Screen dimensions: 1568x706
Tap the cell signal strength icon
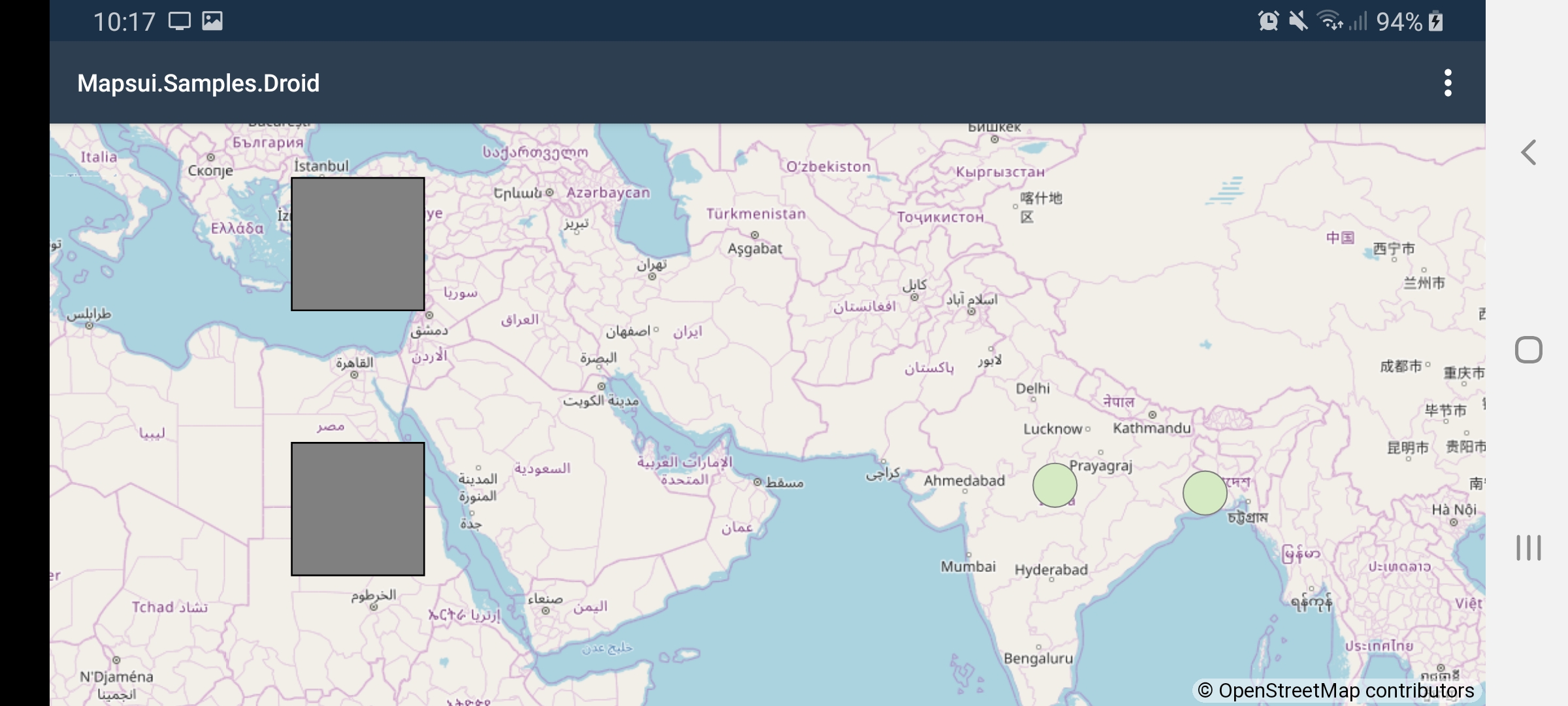click(x=1358, y=21)
